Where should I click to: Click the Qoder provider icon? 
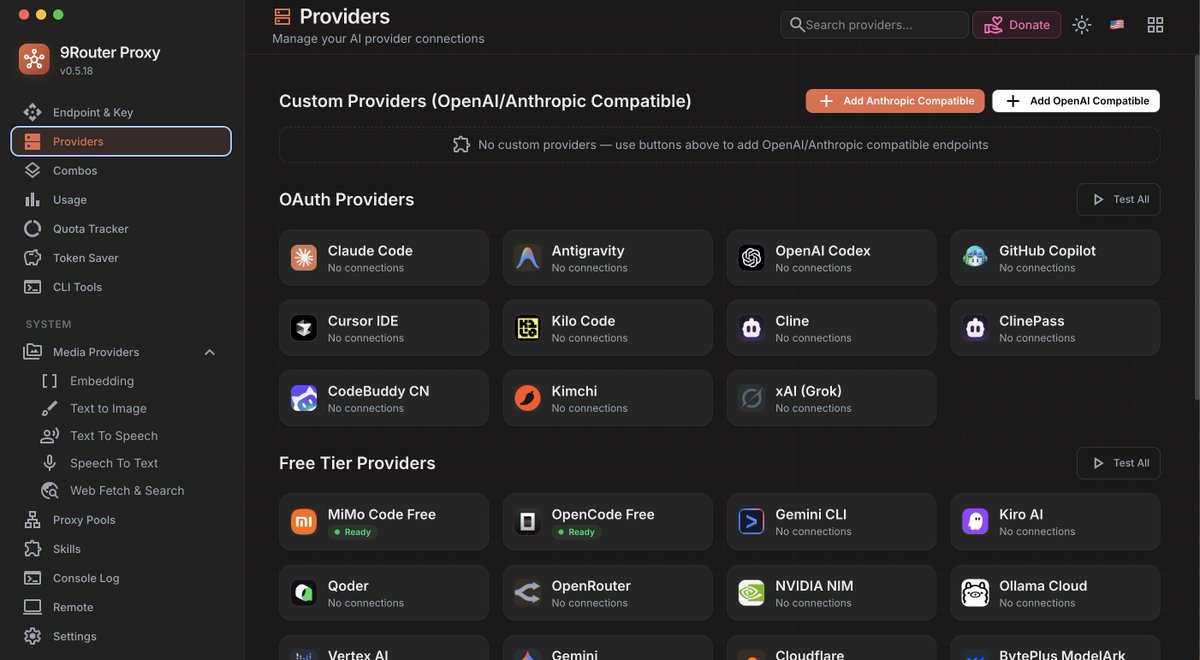coord(304,593)
